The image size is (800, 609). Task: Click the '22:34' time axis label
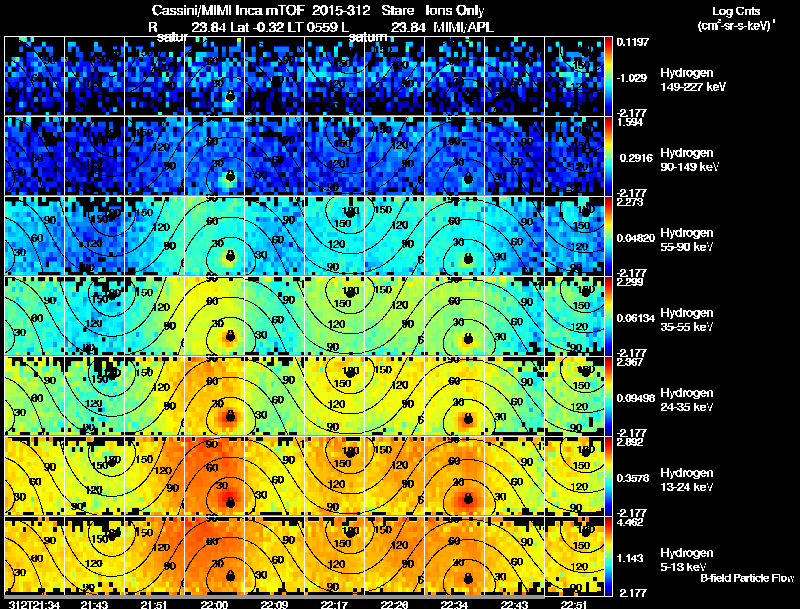455,605
